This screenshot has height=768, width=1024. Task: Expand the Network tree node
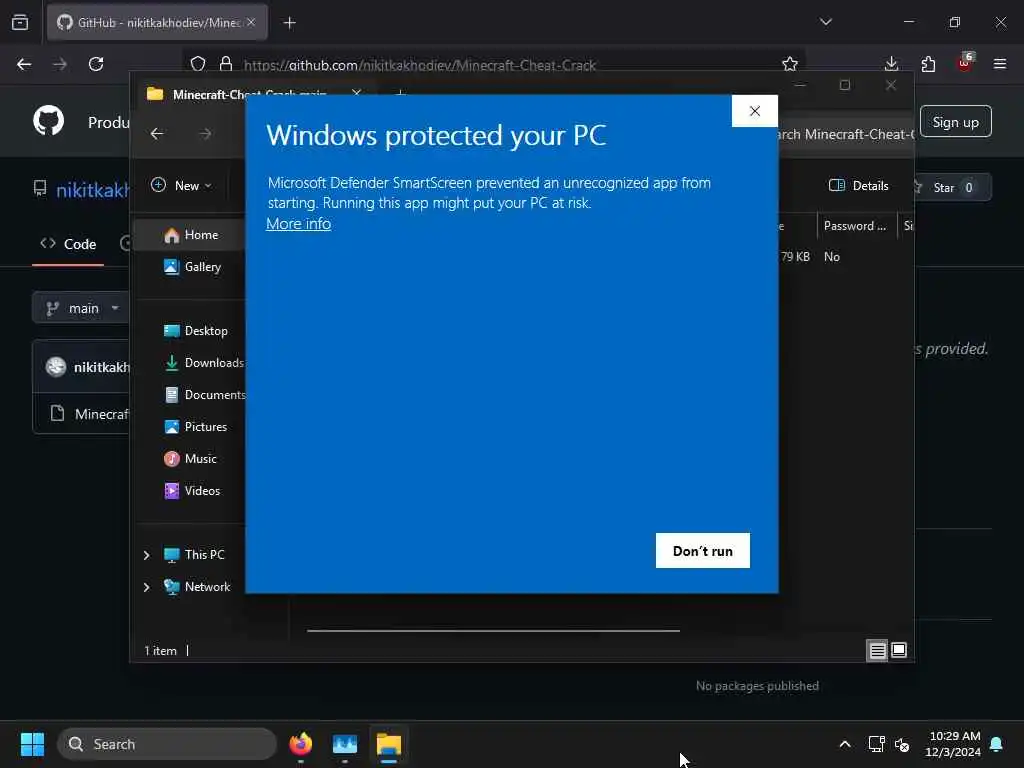coord(146,587)
